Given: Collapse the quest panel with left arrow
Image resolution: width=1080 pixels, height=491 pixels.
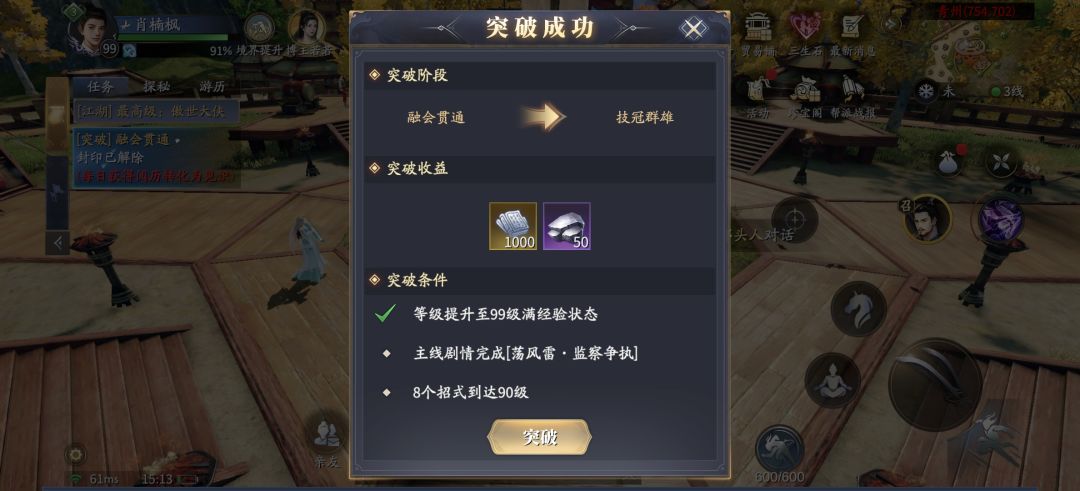Looking at the screenshot, I should point(57,242).
